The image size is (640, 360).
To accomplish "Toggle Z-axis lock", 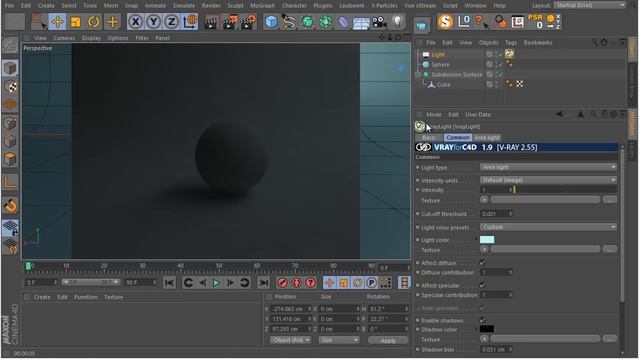I will tap(171, 22).
